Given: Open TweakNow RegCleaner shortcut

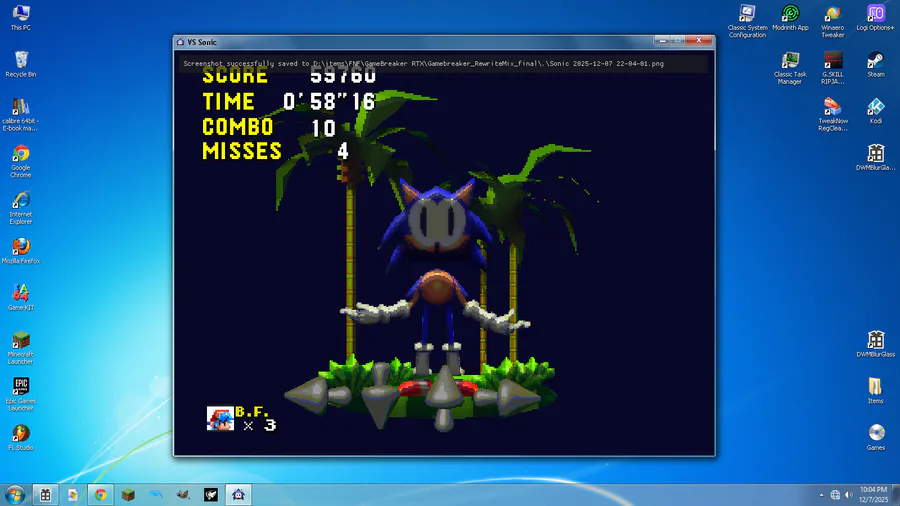Looking at the screenshot, I should [x=833, y=114].
